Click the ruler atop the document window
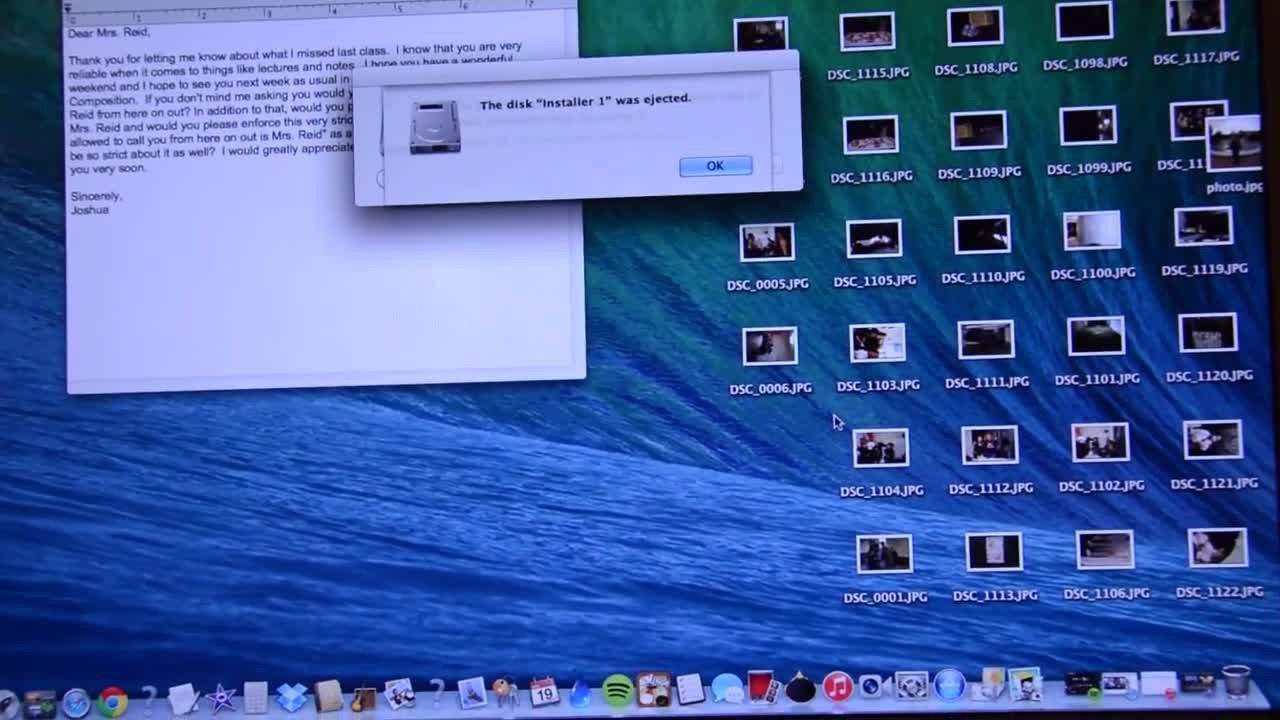 click(x=320, y=8)
